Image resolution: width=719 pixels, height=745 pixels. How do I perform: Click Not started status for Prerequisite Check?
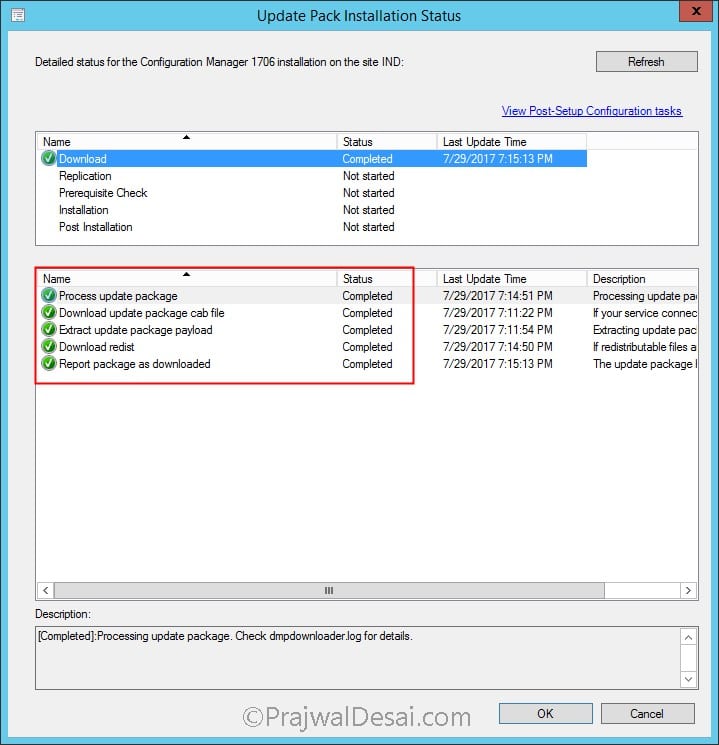click(369, 193)
